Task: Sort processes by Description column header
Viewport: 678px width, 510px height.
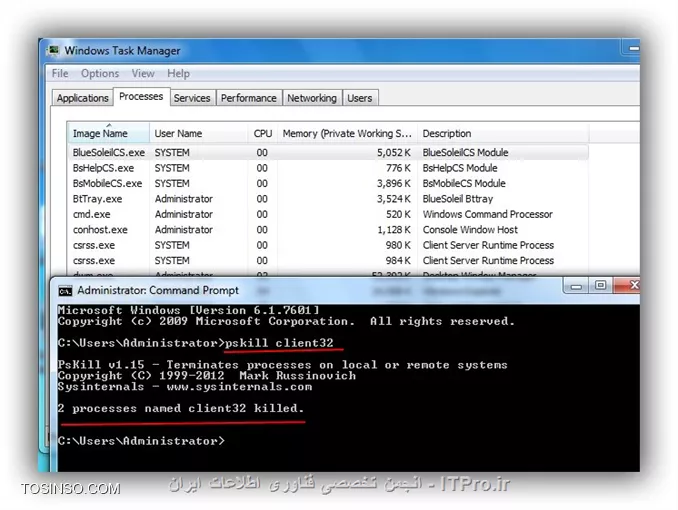Action: [x=503, y=133]
